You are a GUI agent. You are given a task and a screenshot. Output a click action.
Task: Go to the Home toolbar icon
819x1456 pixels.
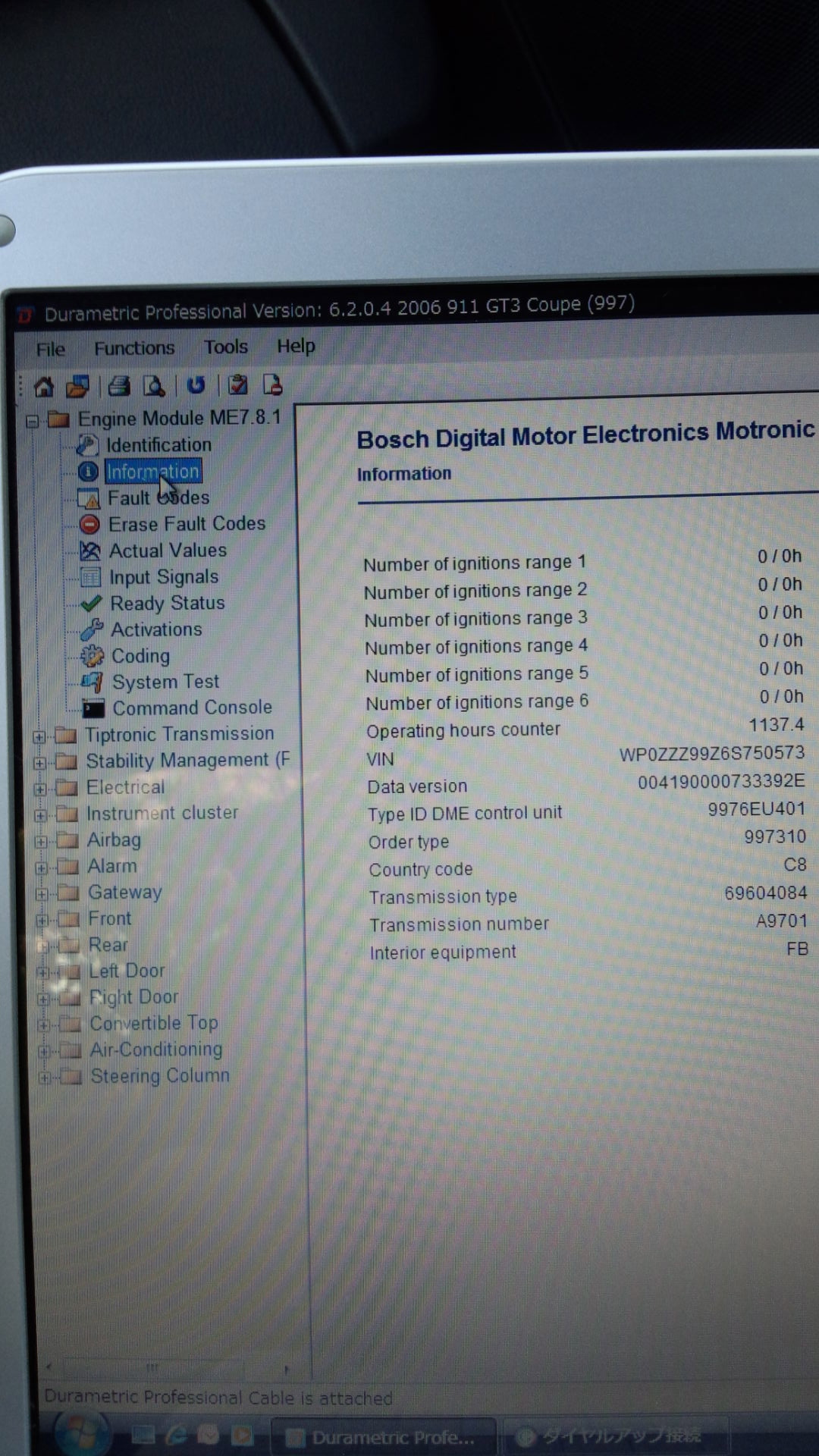click(x=44, y=387)
